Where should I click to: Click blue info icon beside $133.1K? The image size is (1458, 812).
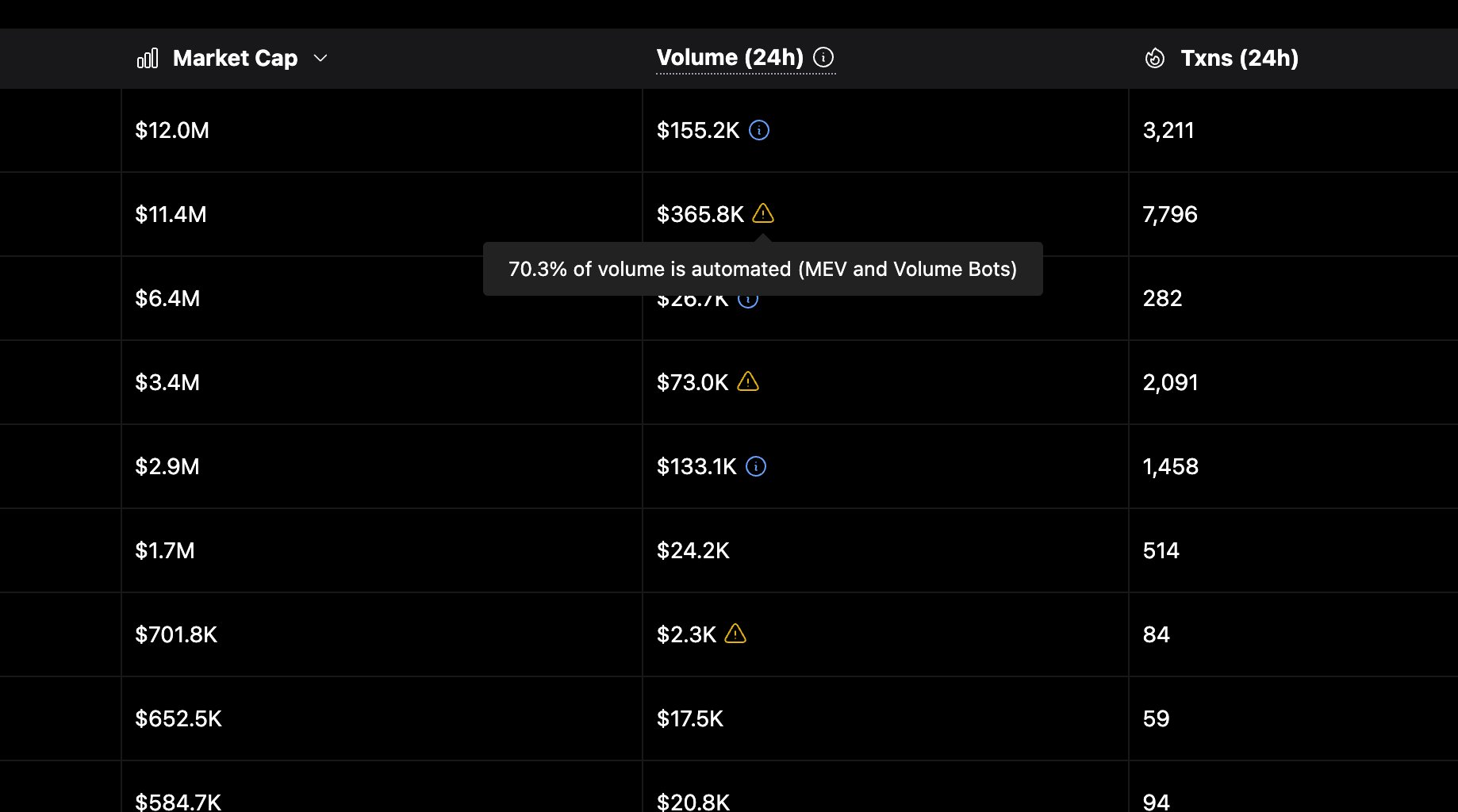(756, 466)
